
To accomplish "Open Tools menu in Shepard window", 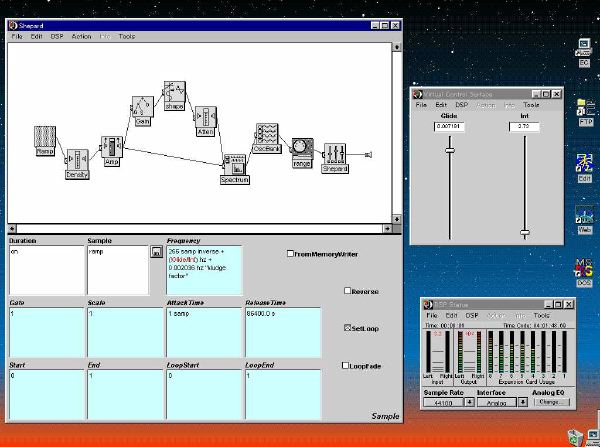I will pyautogui.click(x=127, y=36).
